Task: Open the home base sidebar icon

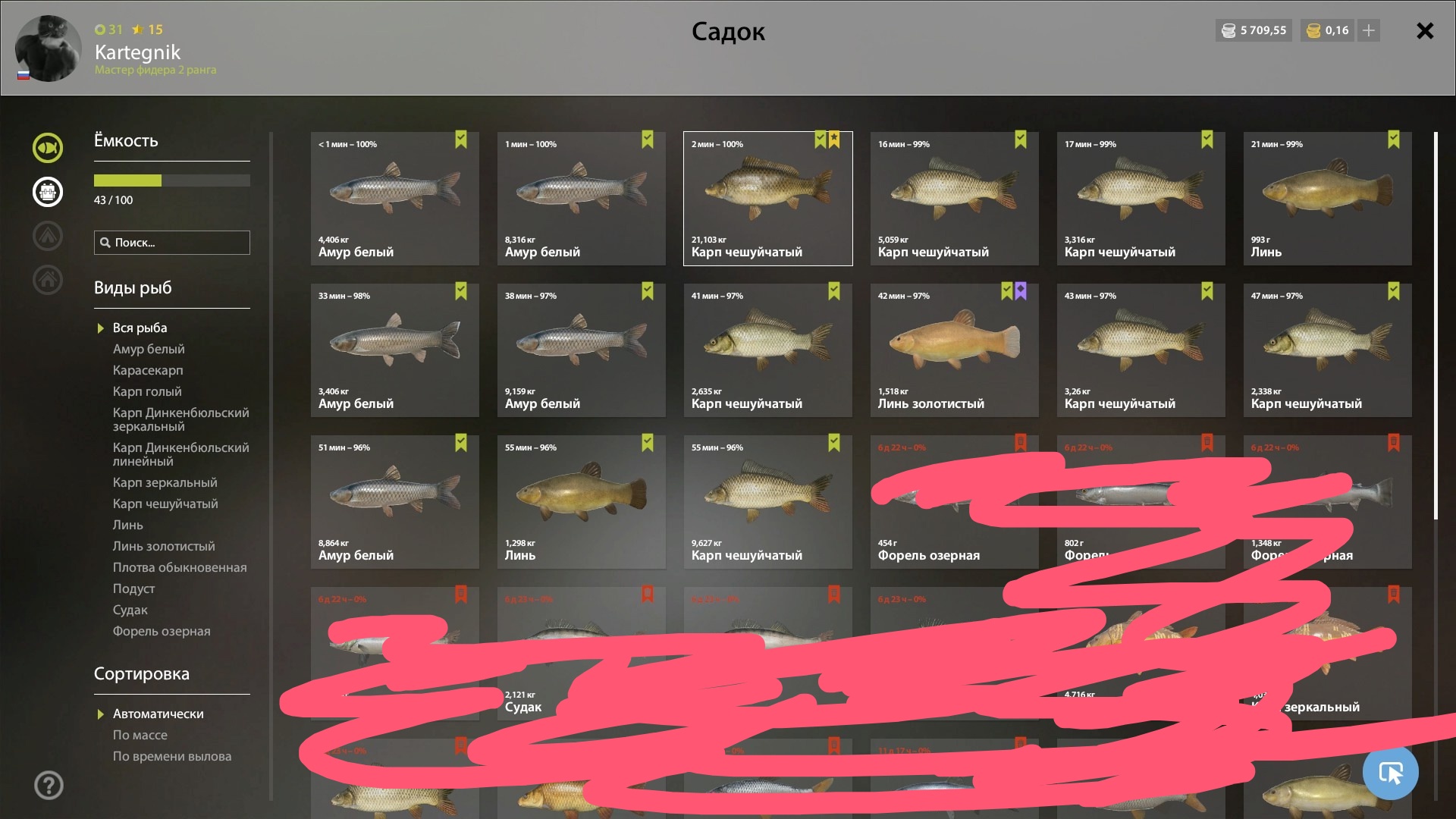Action: [47, 279]
